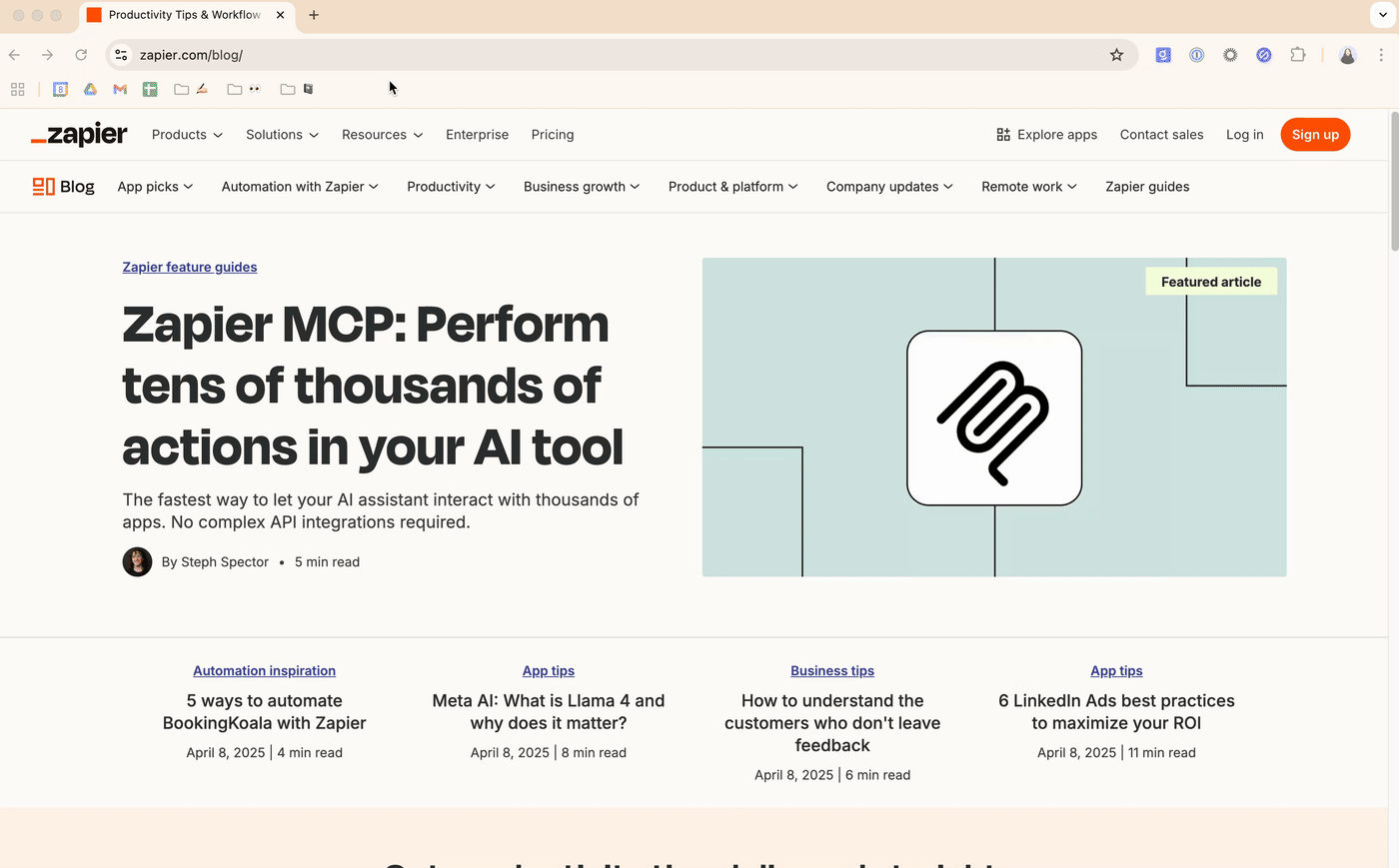Screen dimensions: 1399x868
Task: Click the '5 min read' text
Action: point(327,562)
